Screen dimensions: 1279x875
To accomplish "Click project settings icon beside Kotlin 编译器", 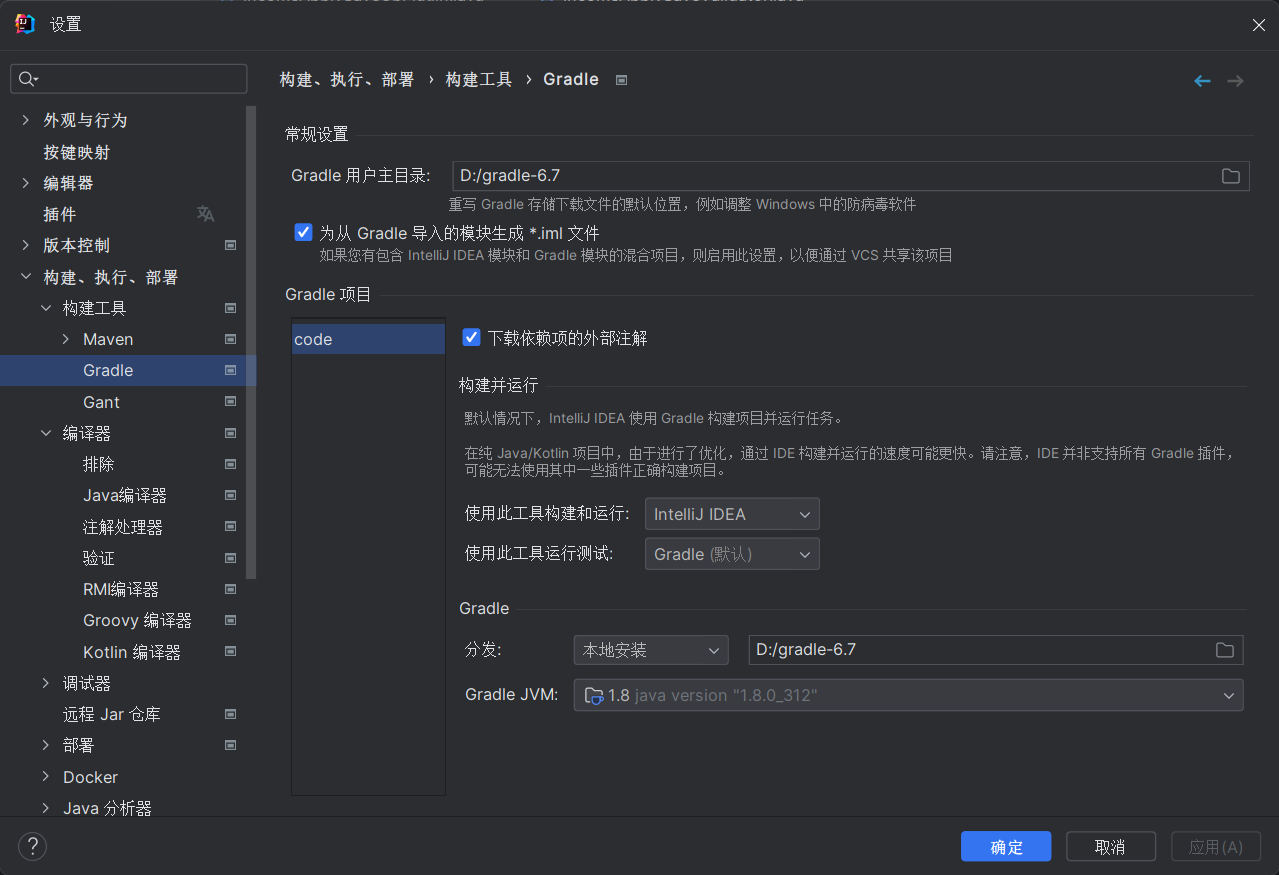I will (230, 652).
